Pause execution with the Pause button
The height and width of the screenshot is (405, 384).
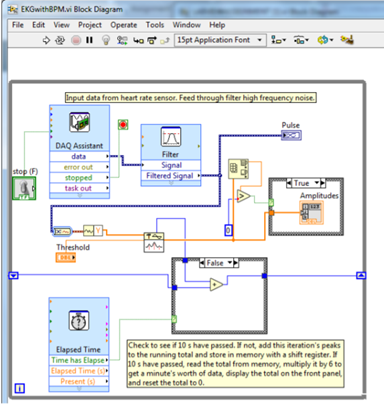[89, 40]
